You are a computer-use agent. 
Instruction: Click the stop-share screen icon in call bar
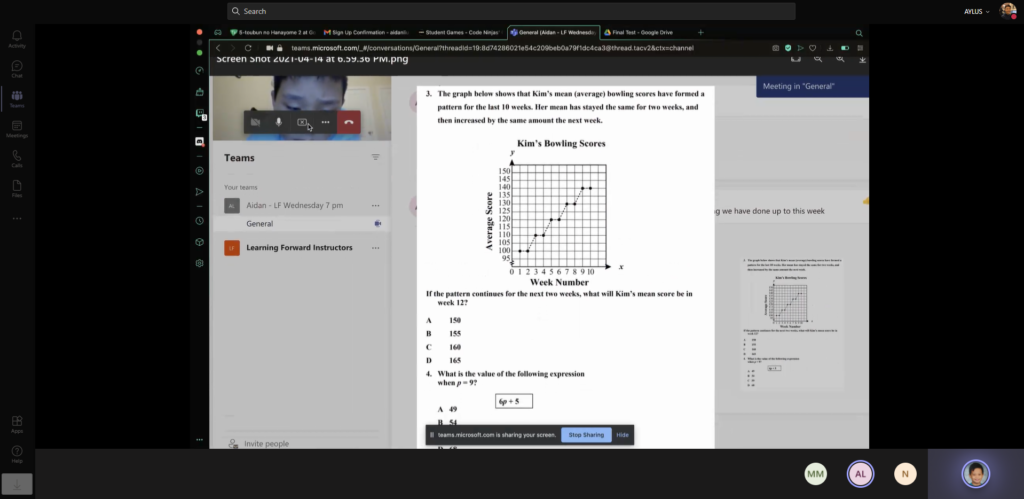point(302,122)
